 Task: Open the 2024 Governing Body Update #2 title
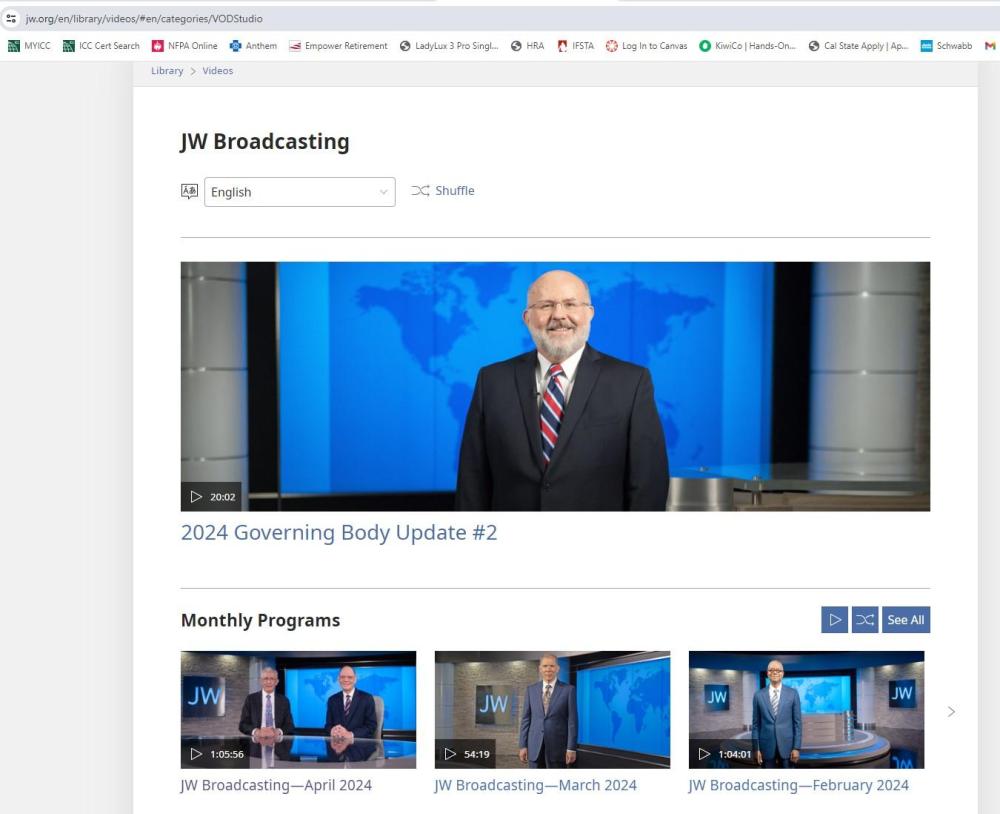point(339,533)
